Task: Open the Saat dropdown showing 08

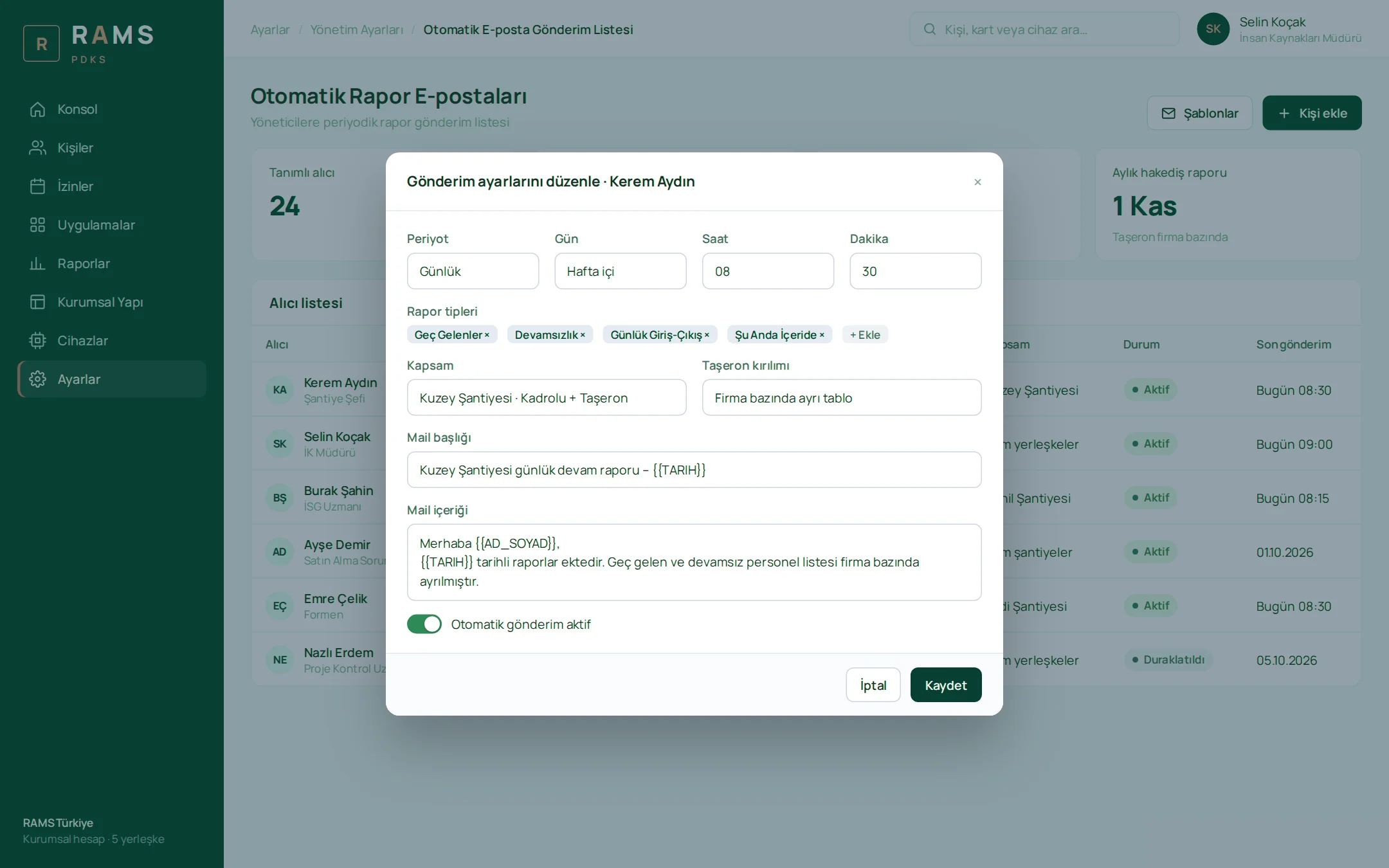Action: (768, 271)
